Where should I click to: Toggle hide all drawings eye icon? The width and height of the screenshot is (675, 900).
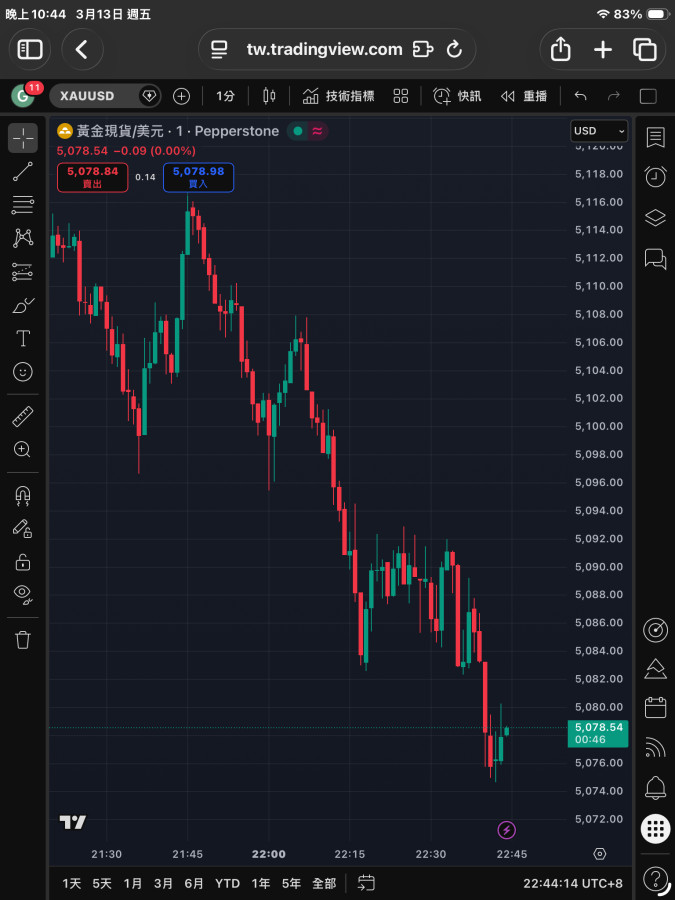[23, 595]
